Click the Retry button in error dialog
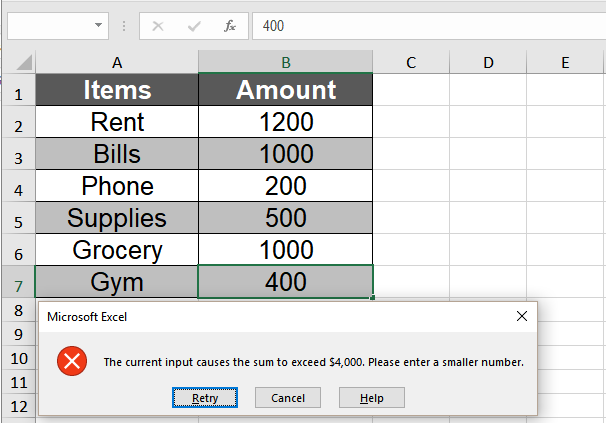 click(x=205, y=398)
